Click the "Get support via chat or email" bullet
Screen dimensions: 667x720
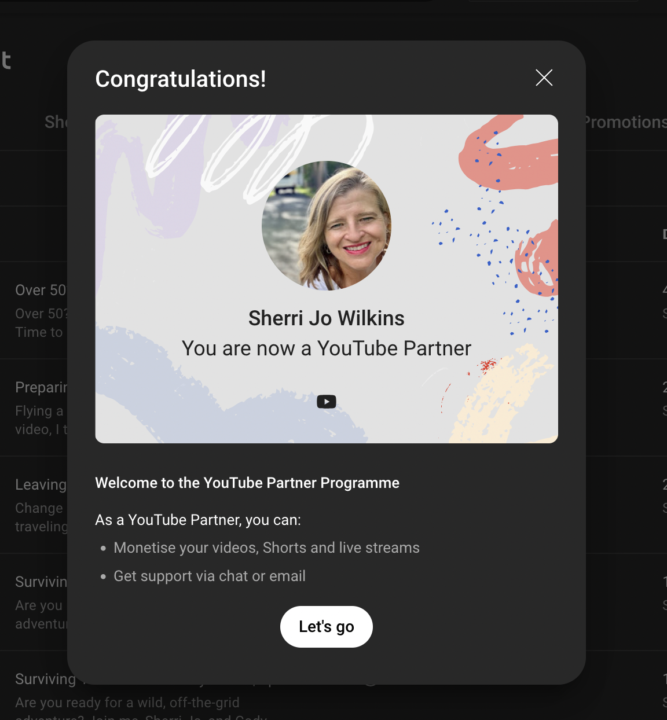209,576
